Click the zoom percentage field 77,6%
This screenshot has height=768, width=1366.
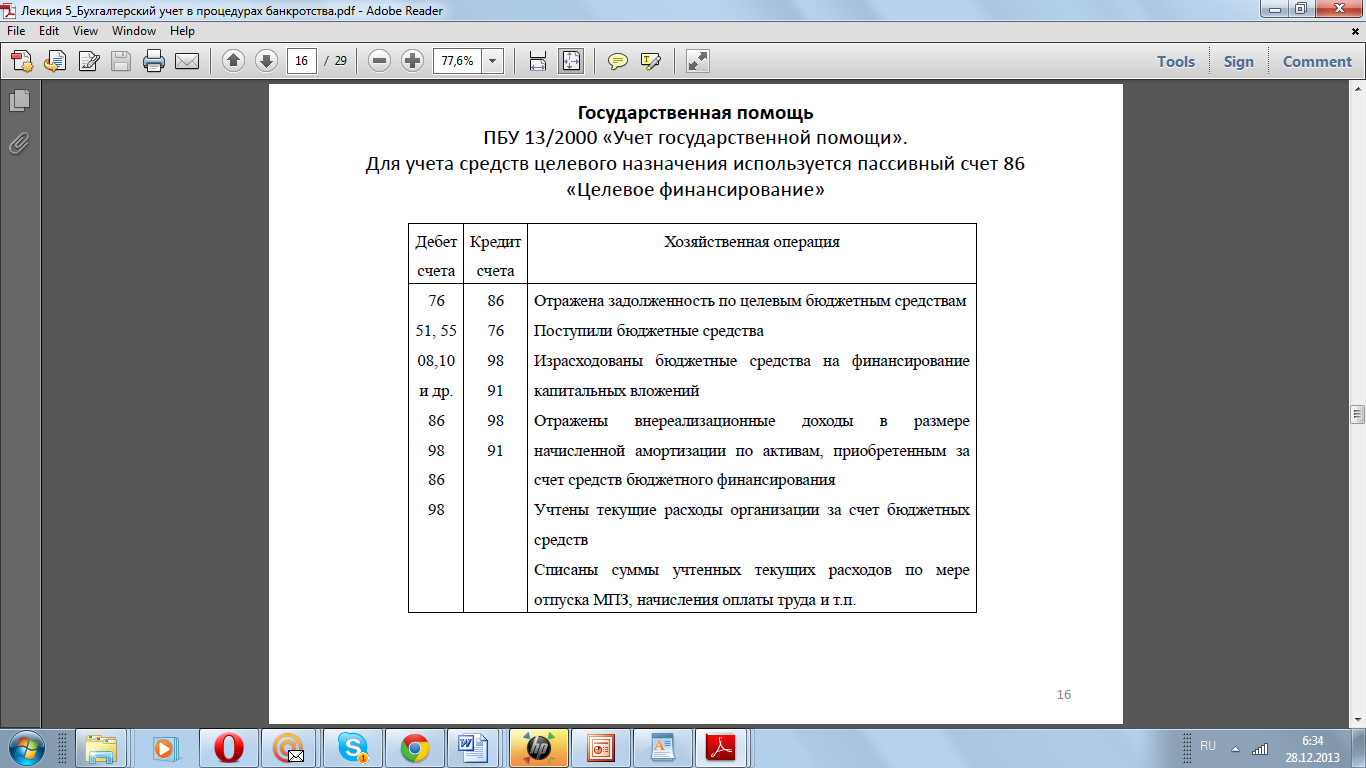[457, 61]
